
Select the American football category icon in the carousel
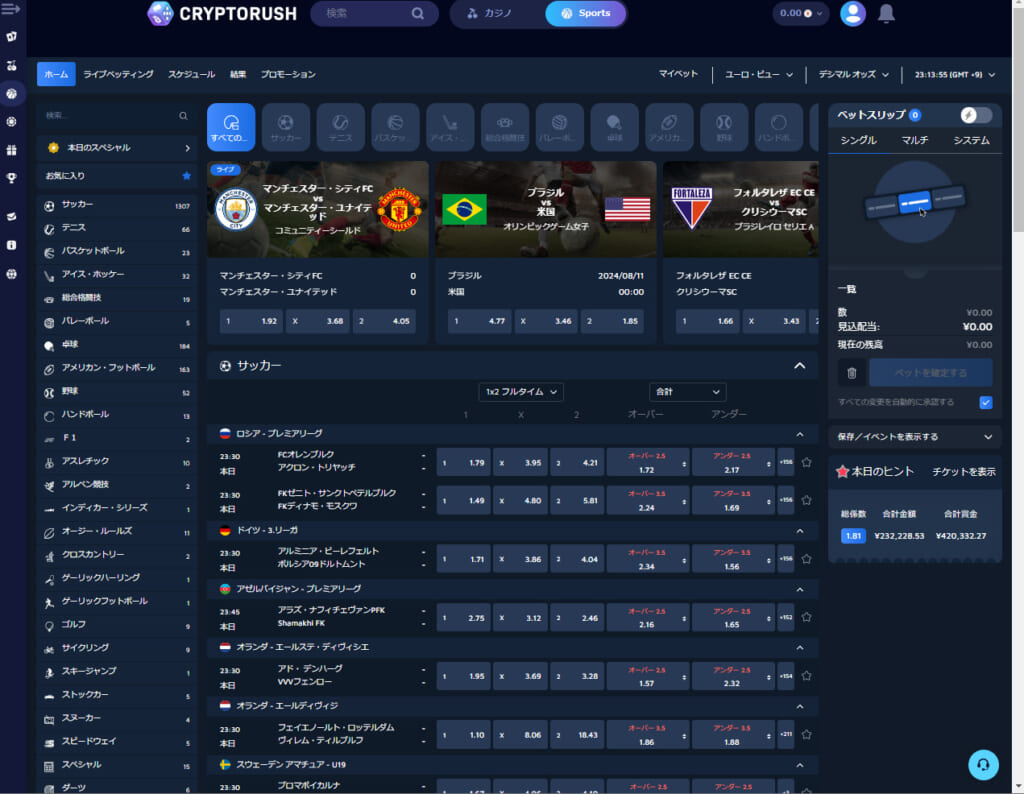(x=669, y=127)
